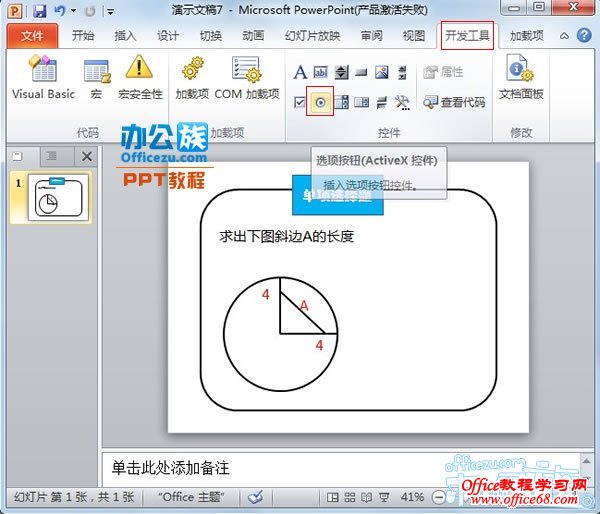Select slide 1 thumbnail in panel
600x514 pixels.
57,196
